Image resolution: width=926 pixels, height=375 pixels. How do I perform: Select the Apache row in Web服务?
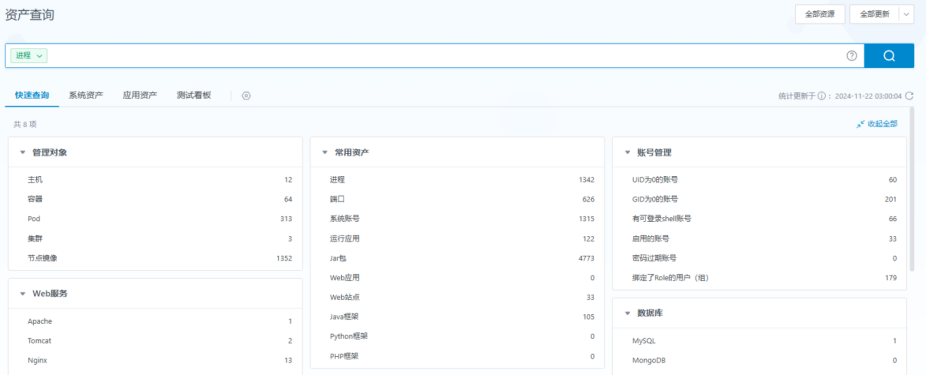pyautogui.click(x=155, y=321)
